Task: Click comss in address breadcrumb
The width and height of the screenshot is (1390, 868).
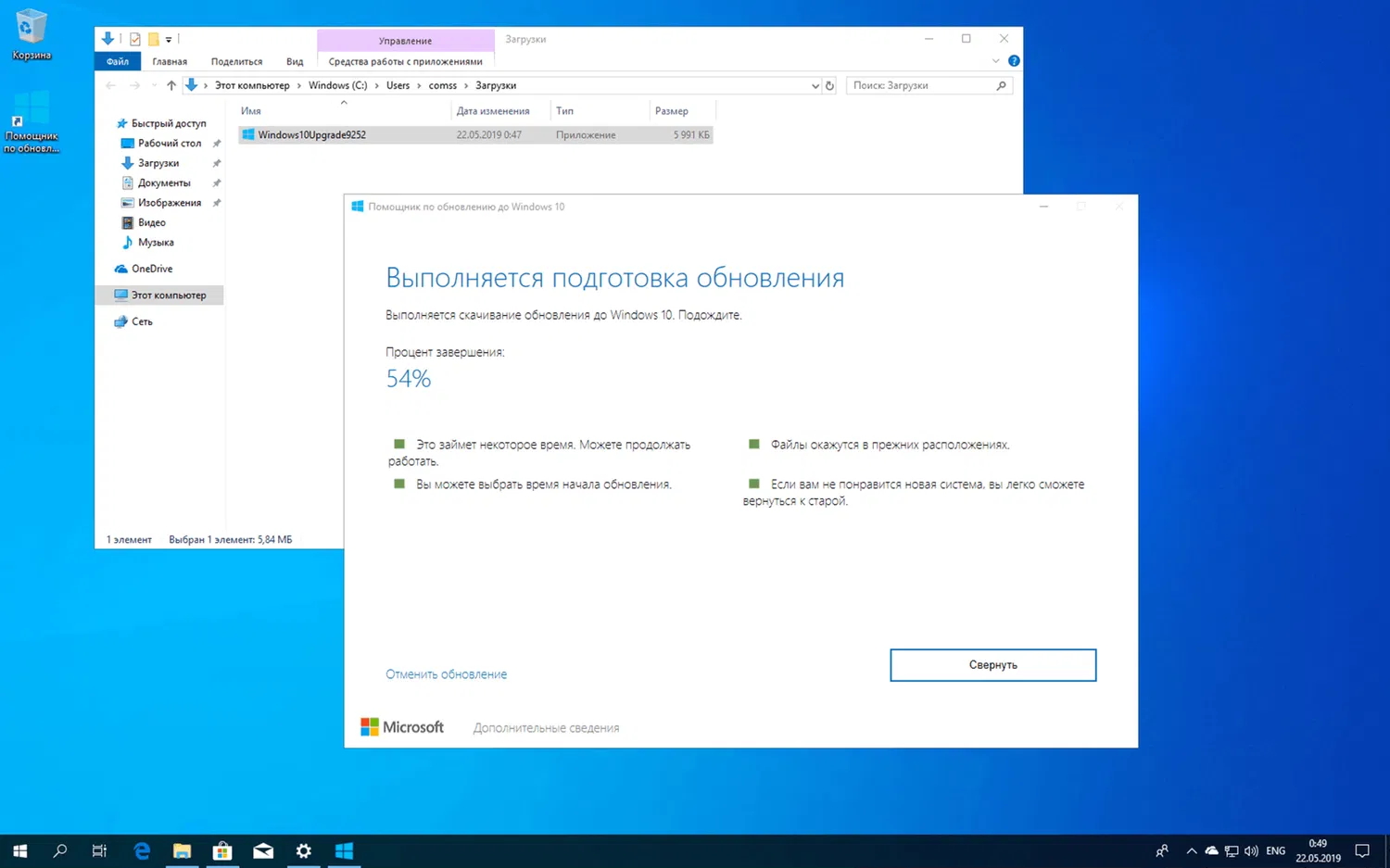Action: [x=442, y=85]
